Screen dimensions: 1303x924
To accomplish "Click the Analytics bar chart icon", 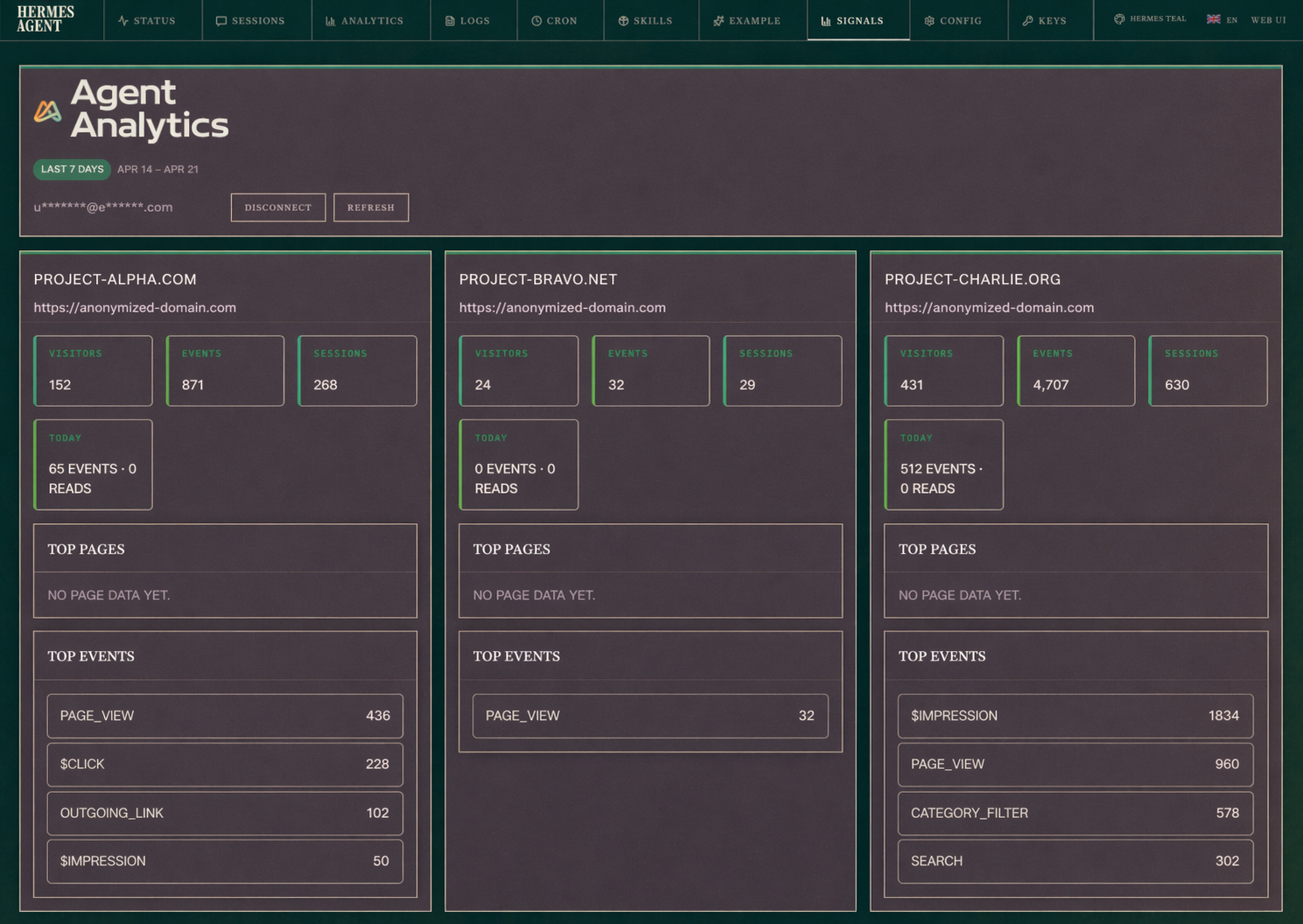I will coord(331,21).
